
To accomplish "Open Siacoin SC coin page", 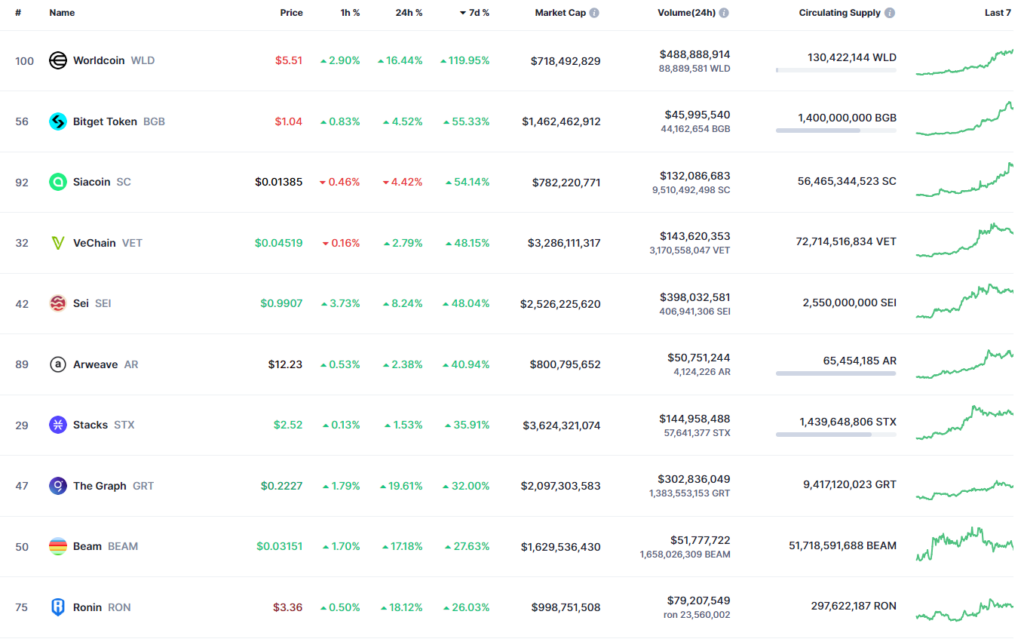I will tap(102, 182).
